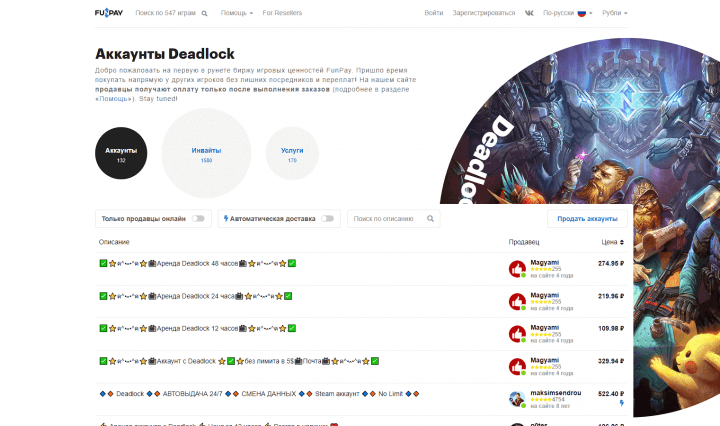Click seller name Magyami in 274.96 ₽ row

545,263
